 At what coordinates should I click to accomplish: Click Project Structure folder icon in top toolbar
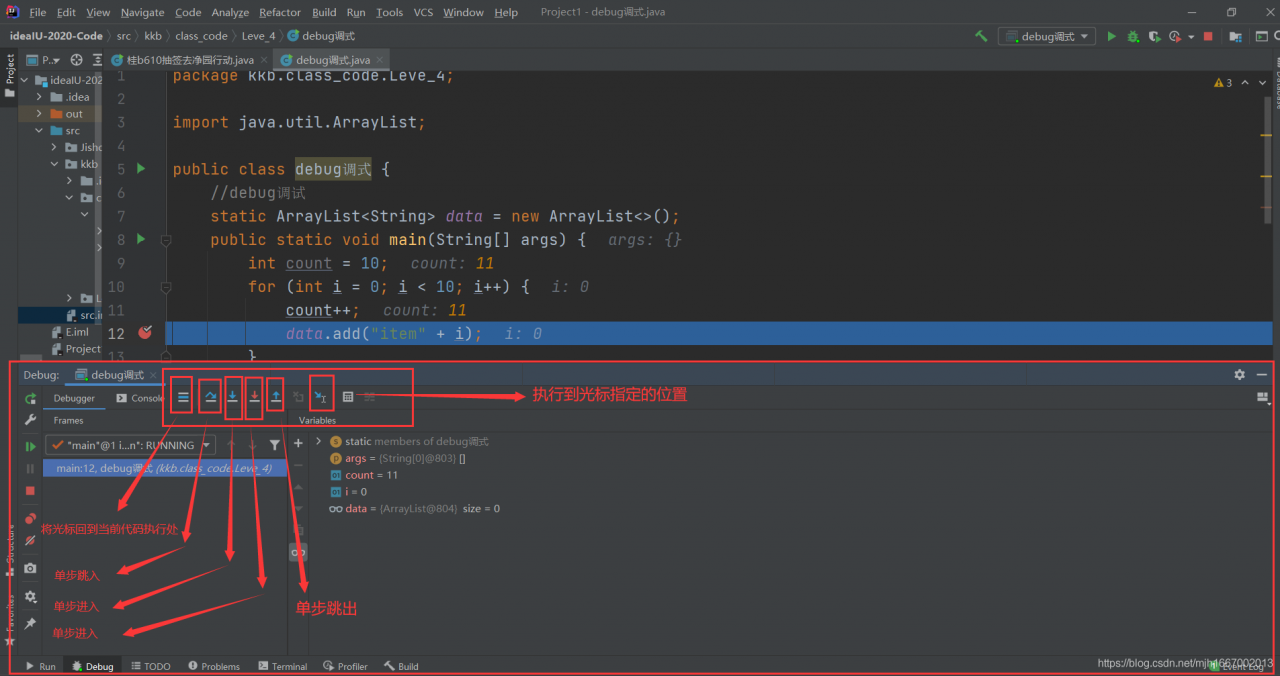pyautogui.click(x=1236, y=36)
